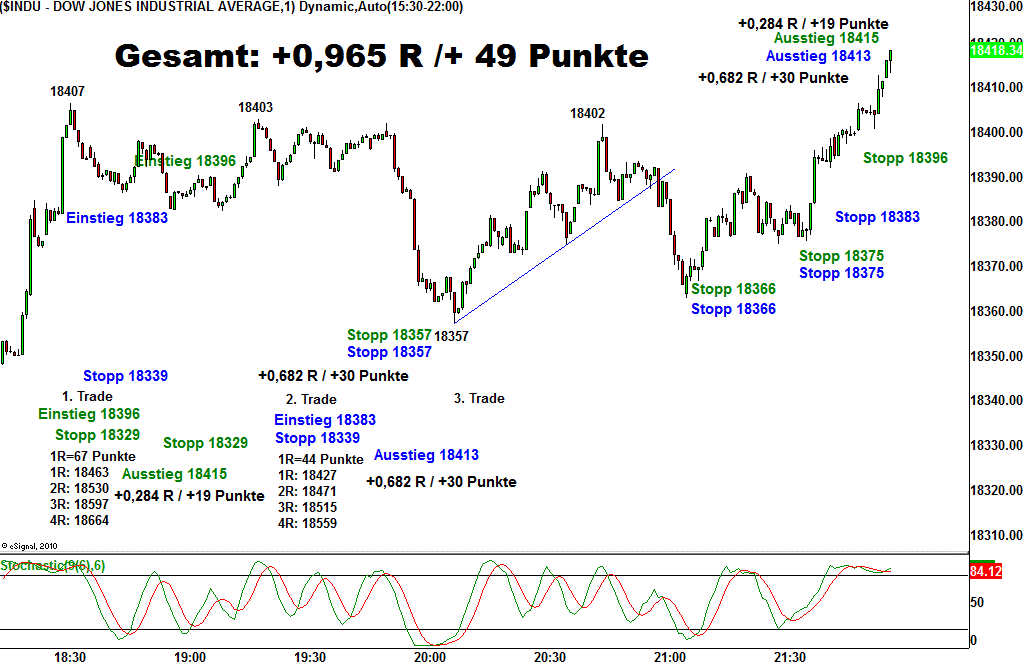Click the 18402 high price label
The width and height of the screenshot is (1026, 670).
tap(588, 114)
